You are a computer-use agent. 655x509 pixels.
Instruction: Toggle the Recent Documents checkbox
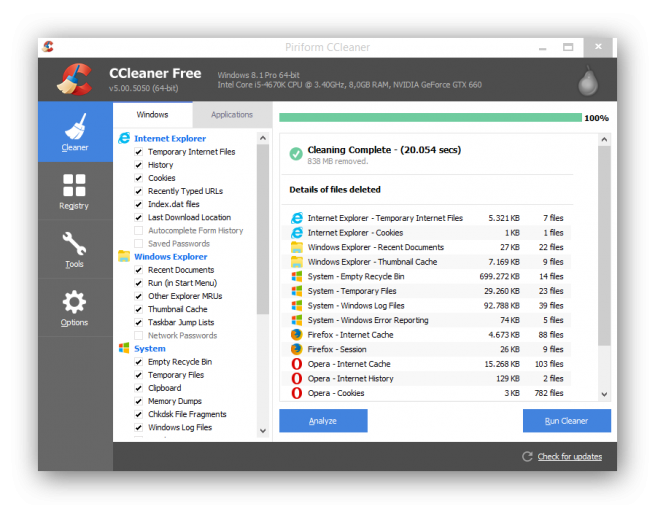click(139, 270)
